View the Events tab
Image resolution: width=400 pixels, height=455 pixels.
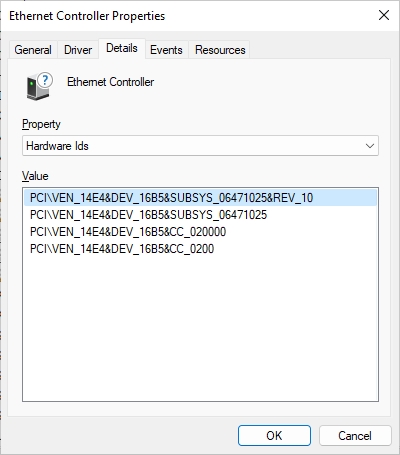tap(166, 50)
